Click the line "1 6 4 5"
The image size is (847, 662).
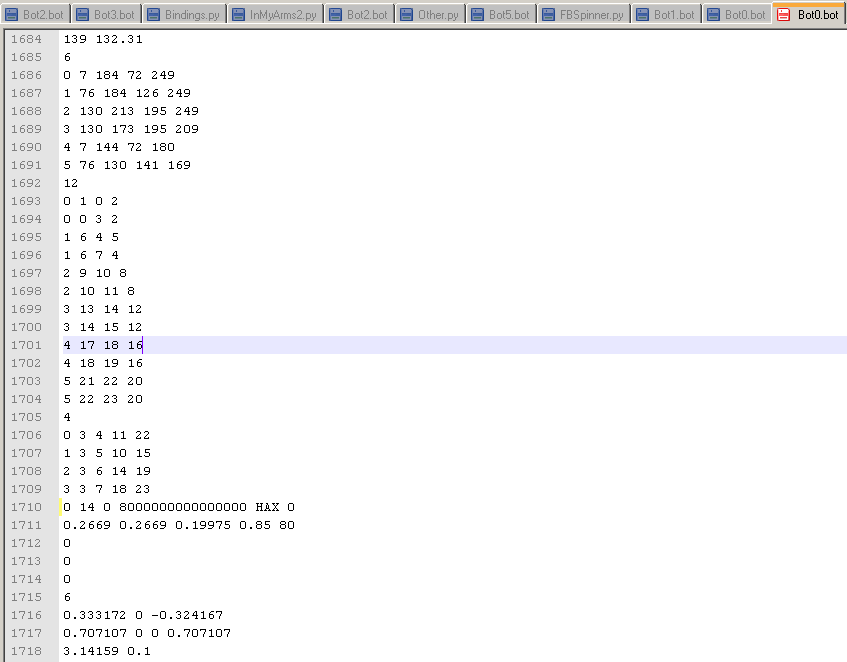tap(91, 237)
